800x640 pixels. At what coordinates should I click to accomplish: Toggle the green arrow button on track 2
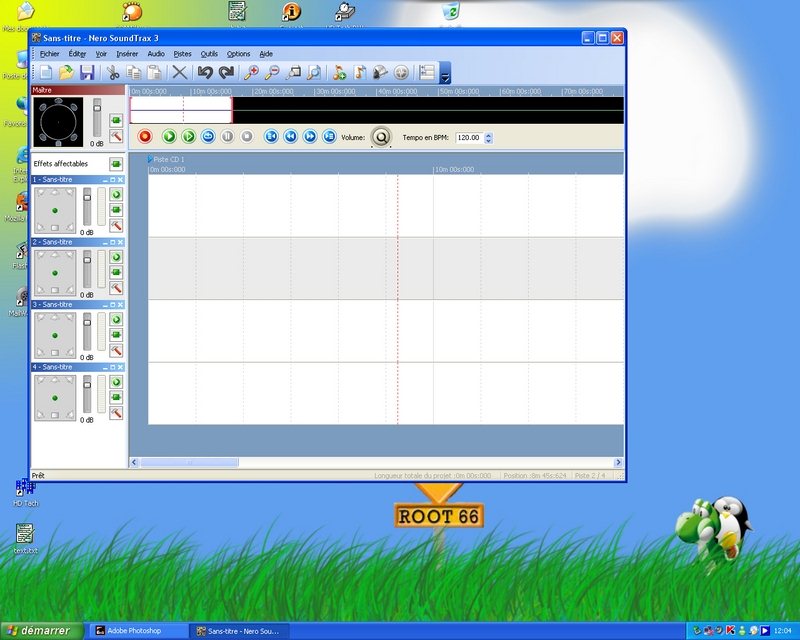click(116, 257)
